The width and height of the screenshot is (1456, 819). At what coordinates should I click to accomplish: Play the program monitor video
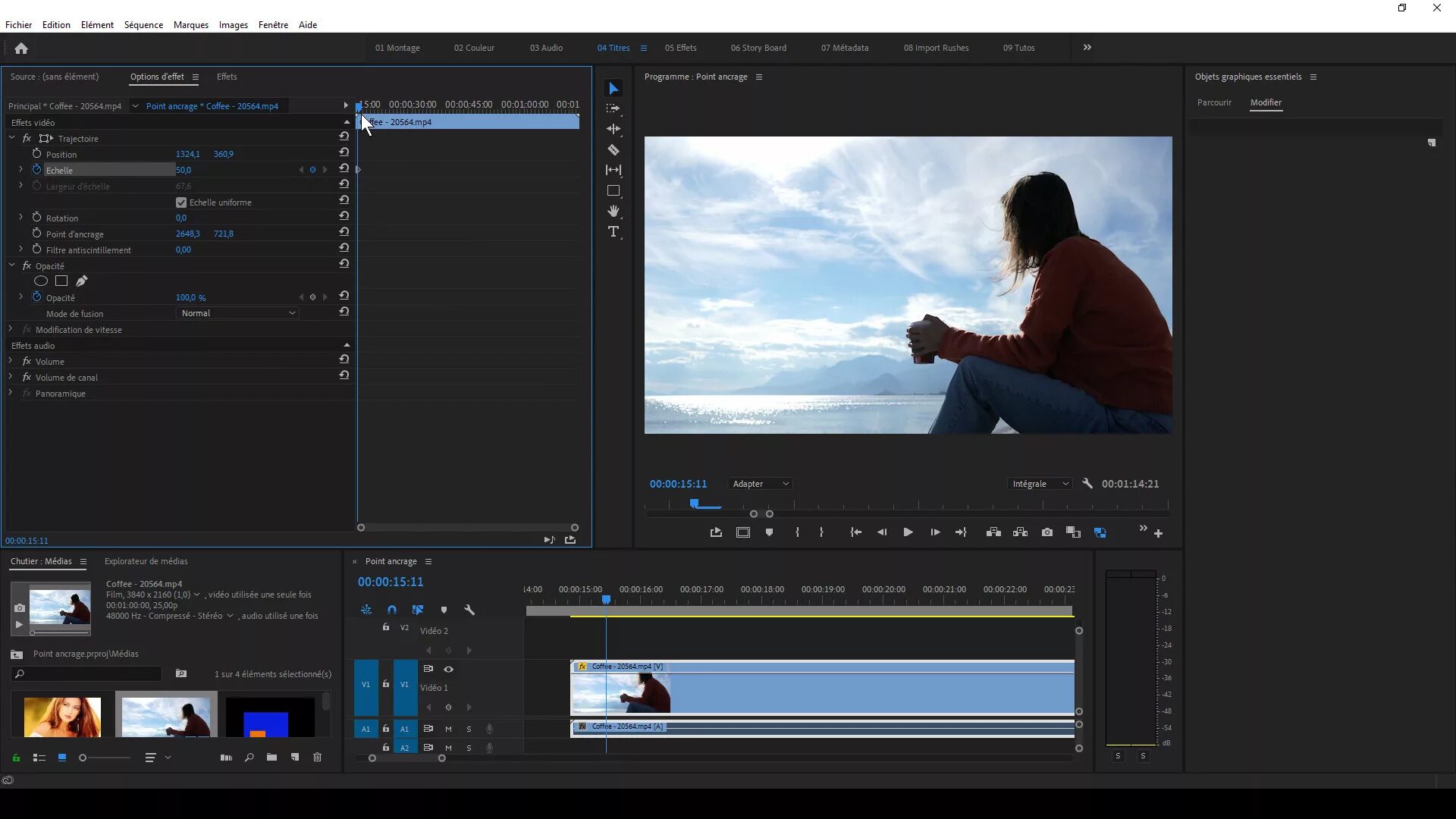(908, 532)
